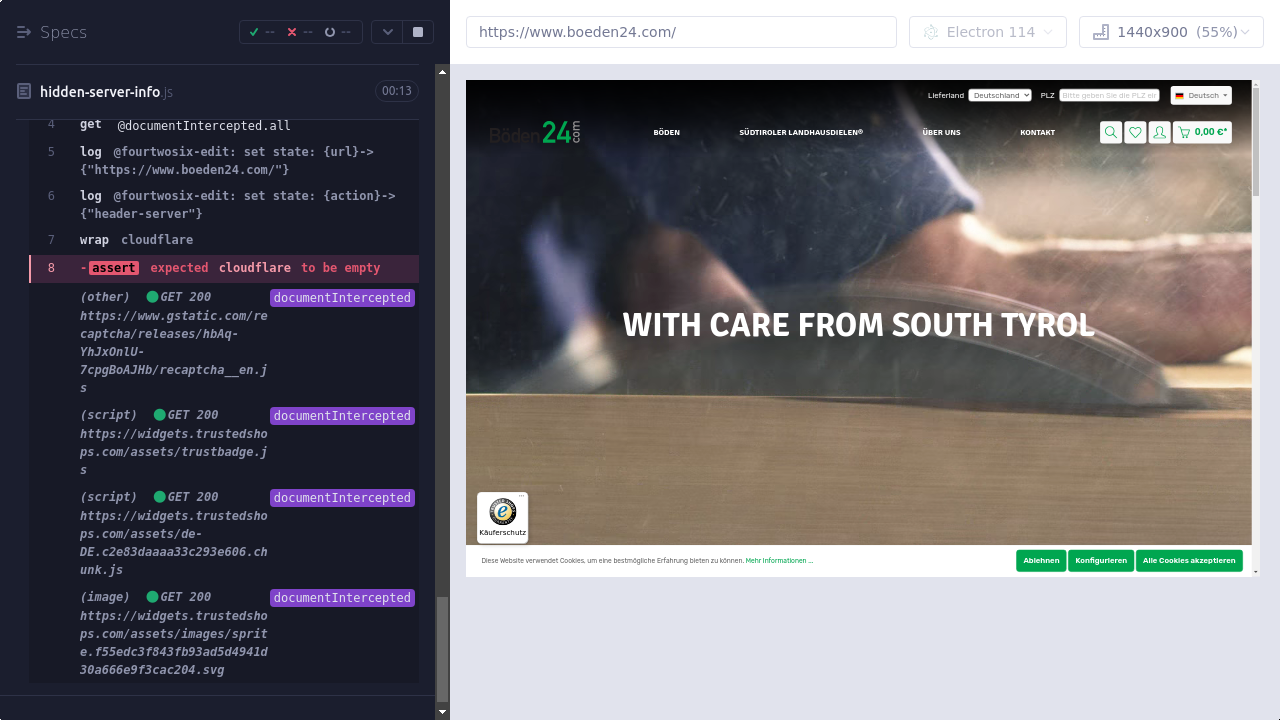Screen dimensions: 1280x720
Task: Follow the Mehr Informationen link
Action: 779,561
